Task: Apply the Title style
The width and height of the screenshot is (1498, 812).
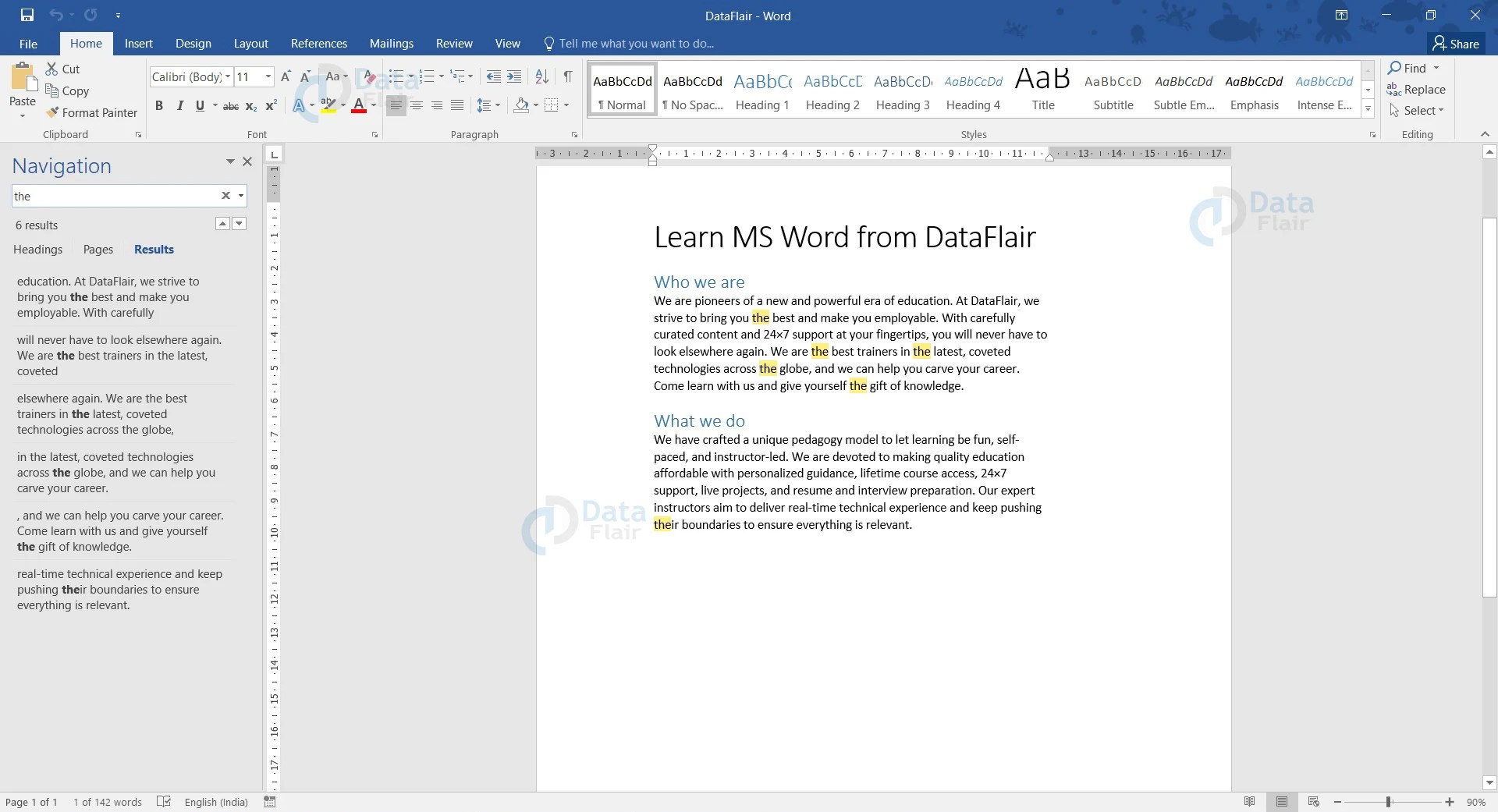Action: pos(1043,90)
